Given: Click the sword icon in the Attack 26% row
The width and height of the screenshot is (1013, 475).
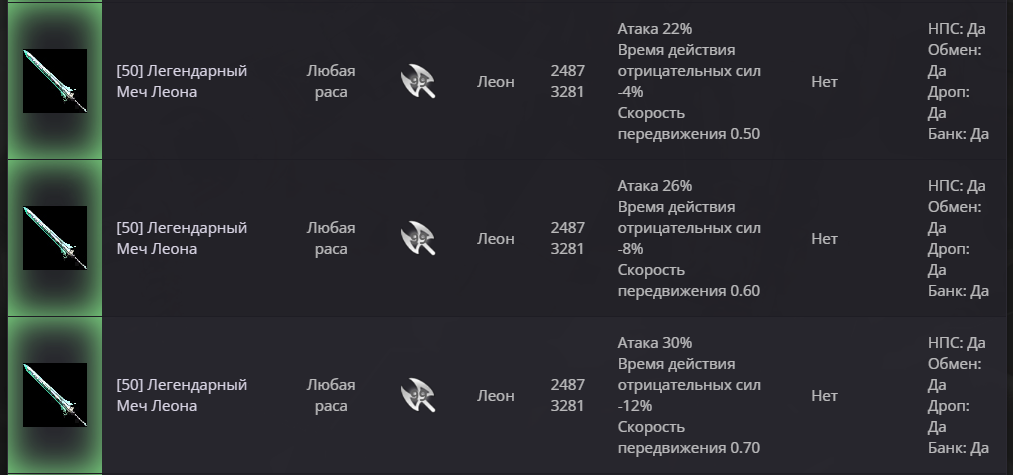Looking at the screenshot, I should (x=55, y=238).
